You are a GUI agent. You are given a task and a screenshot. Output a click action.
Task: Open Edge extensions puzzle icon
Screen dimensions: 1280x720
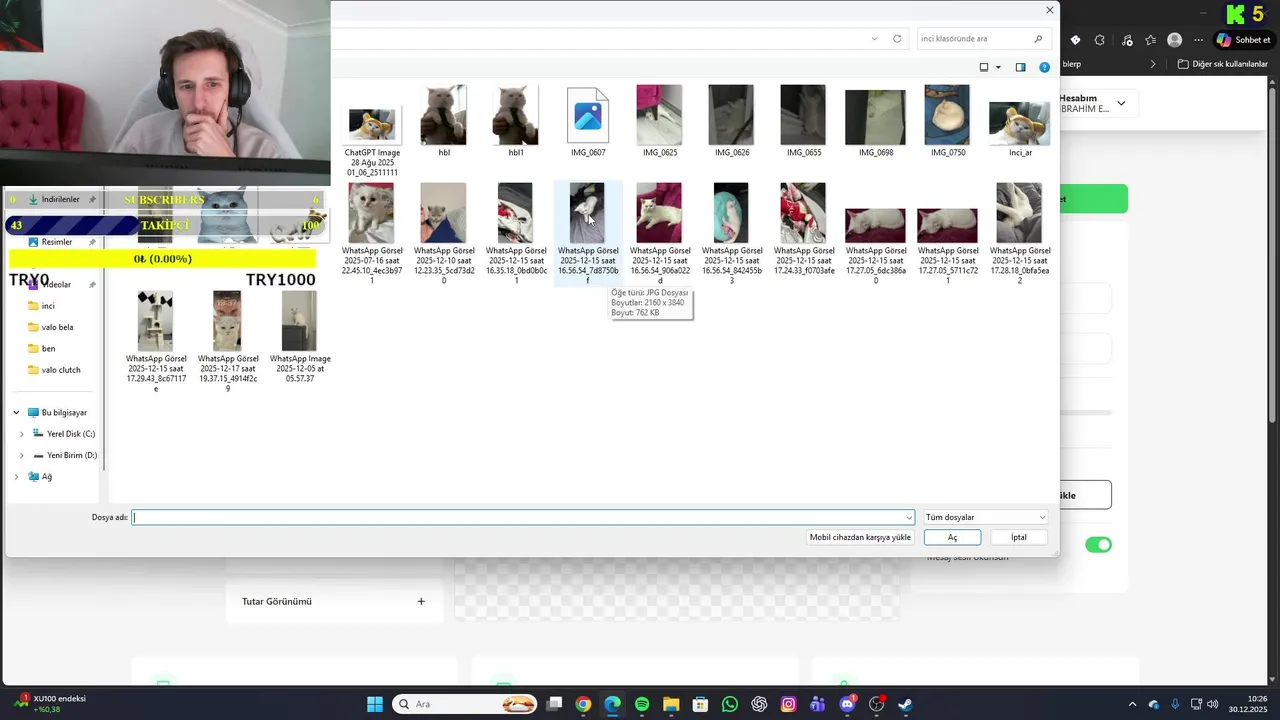(1100, 40)
